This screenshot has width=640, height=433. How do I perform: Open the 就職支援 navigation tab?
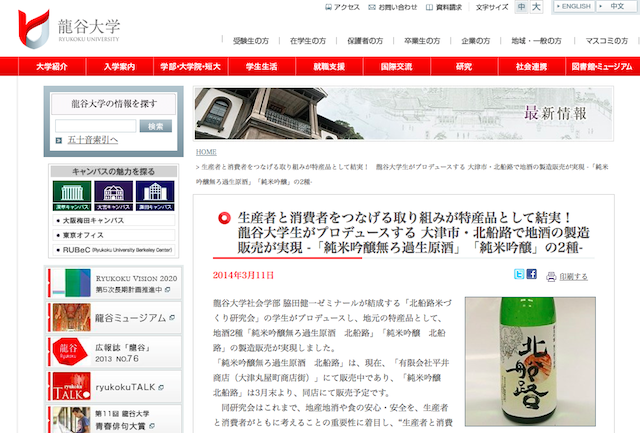pos(329,67)
